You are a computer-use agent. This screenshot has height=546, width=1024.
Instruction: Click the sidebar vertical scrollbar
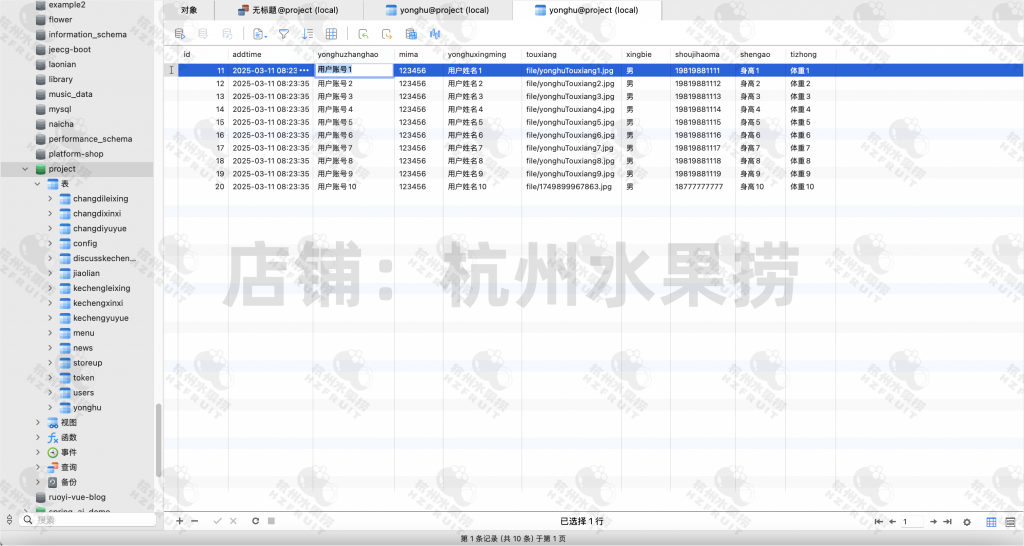click(x=157, y=441)
